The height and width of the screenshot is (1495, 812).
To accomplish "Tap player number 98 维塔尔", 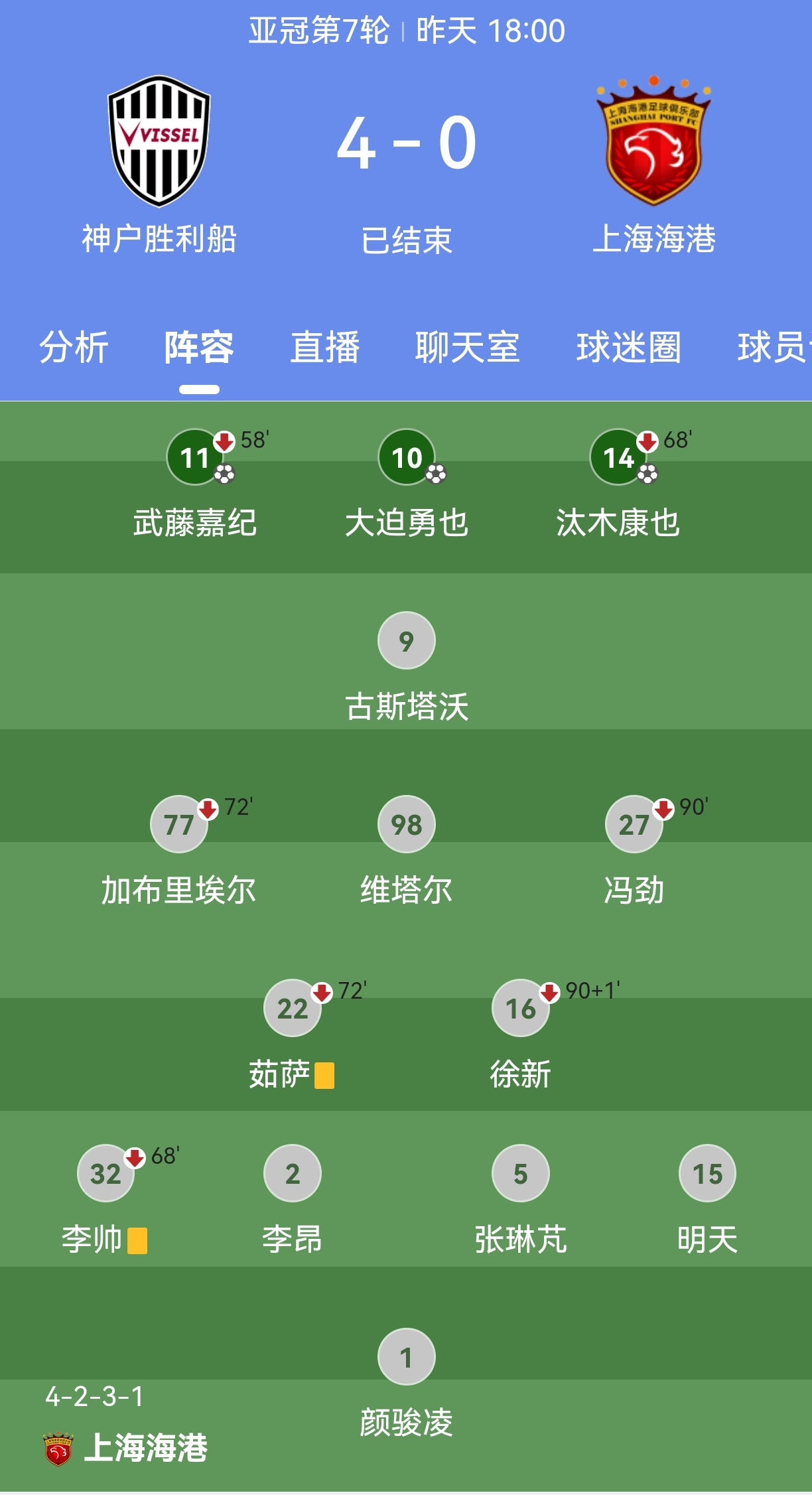I will pos(407,824).
